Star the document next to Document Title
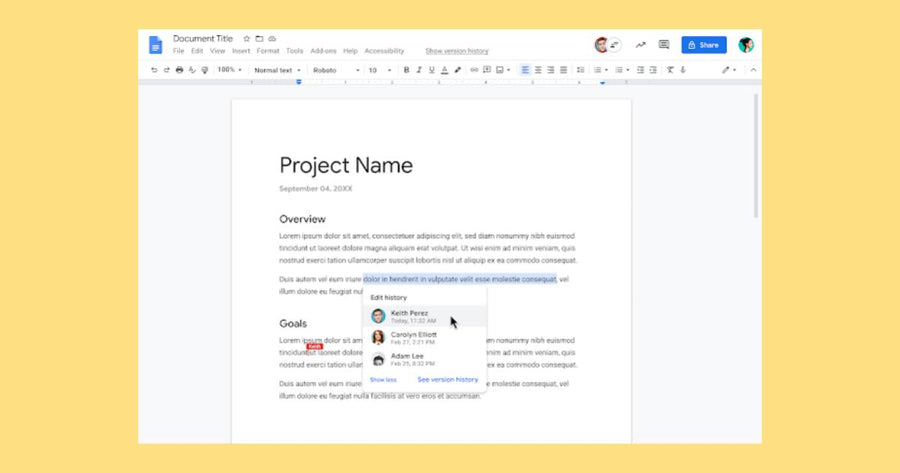This screenshot has height=473, width=900. pos(247,38)
